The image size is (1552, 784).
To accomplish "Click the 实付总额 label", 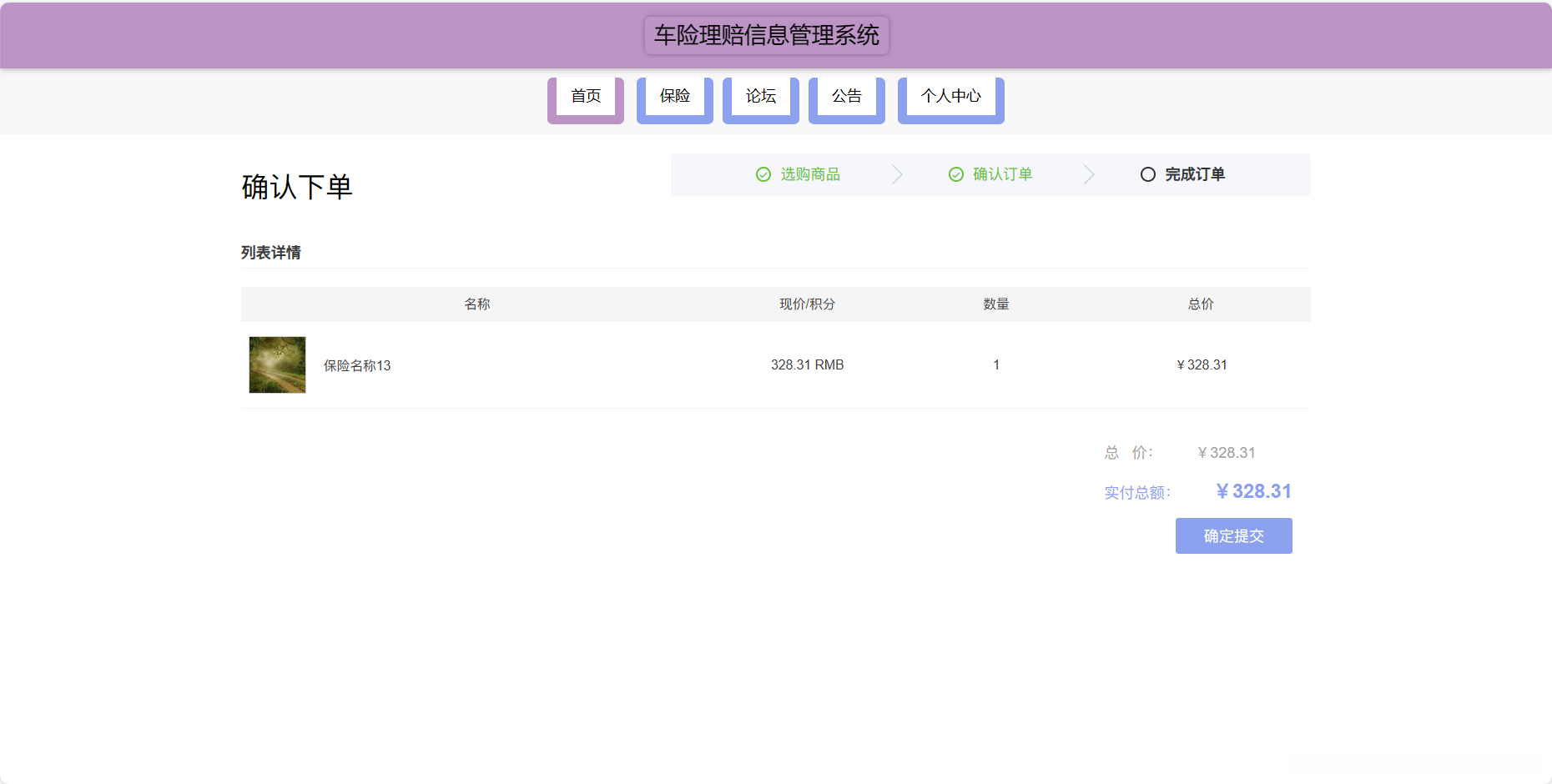I will click(x=1138, y=493).
